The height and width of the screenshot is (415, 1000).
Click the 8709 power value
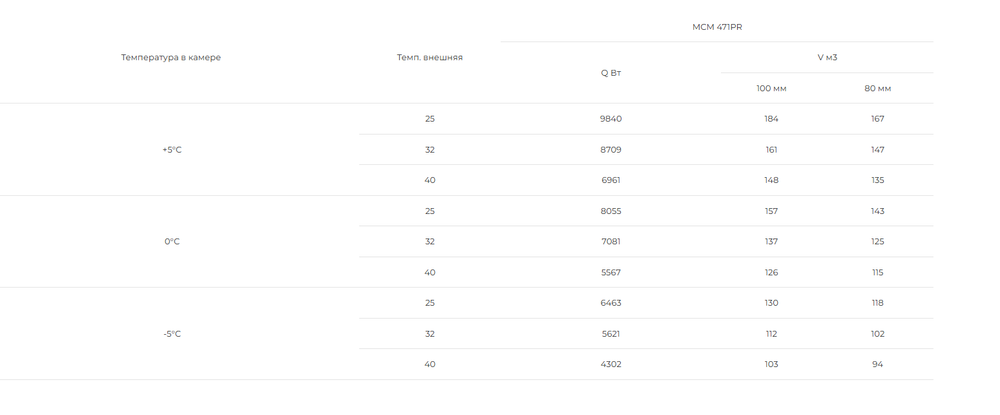coord(610,150)
